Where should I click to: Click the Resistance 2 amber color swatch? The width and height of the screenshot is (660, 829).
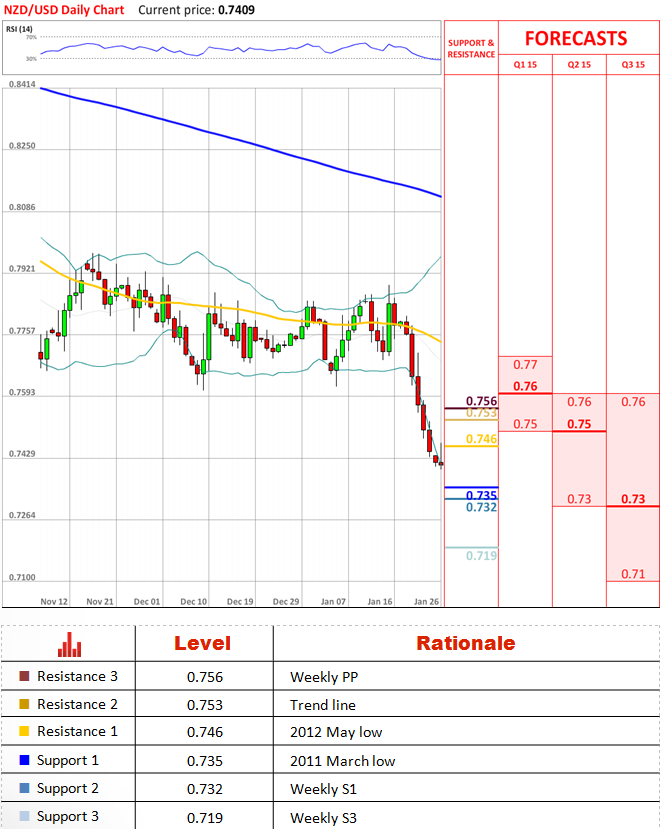point(24,704)
